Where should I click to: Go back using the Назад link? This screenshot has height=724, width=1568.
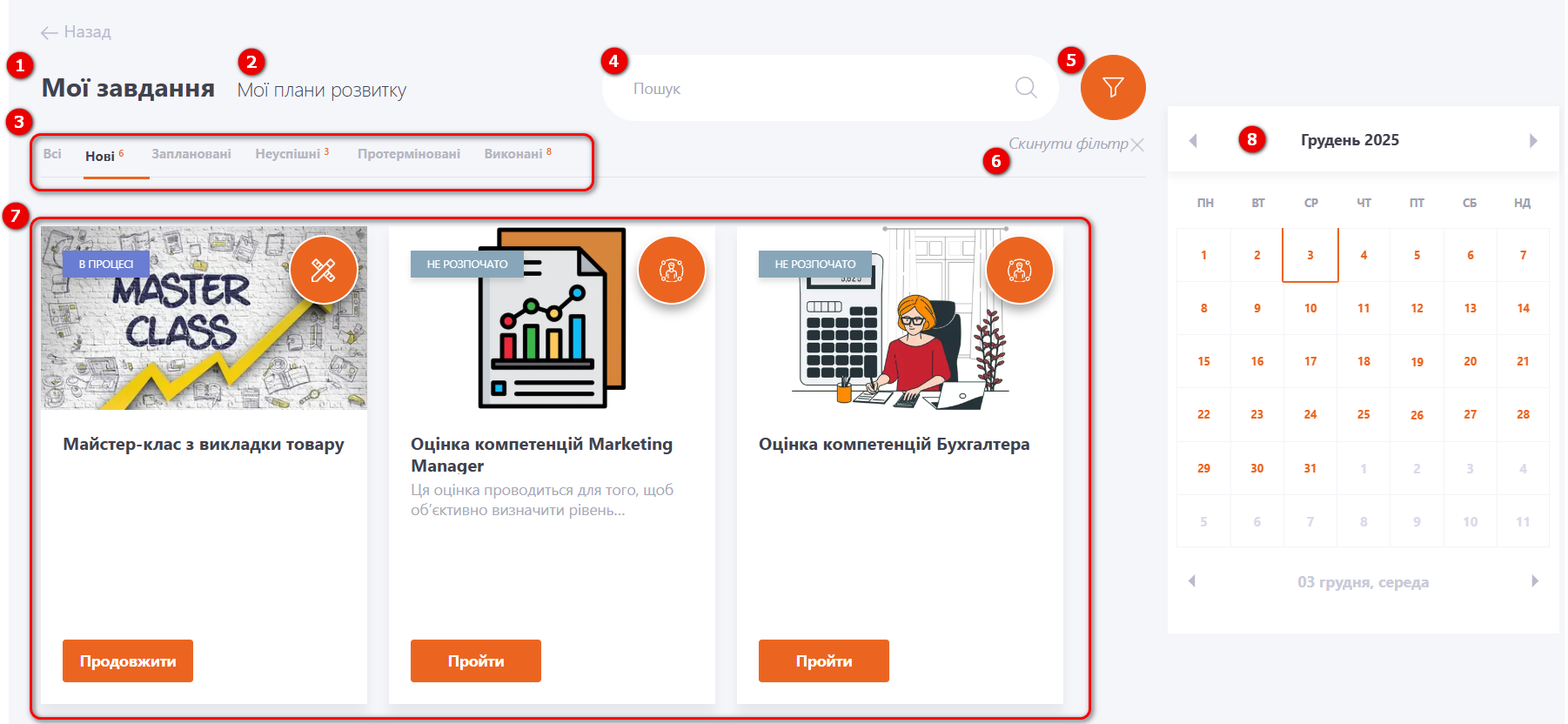[x=76, y=32]
